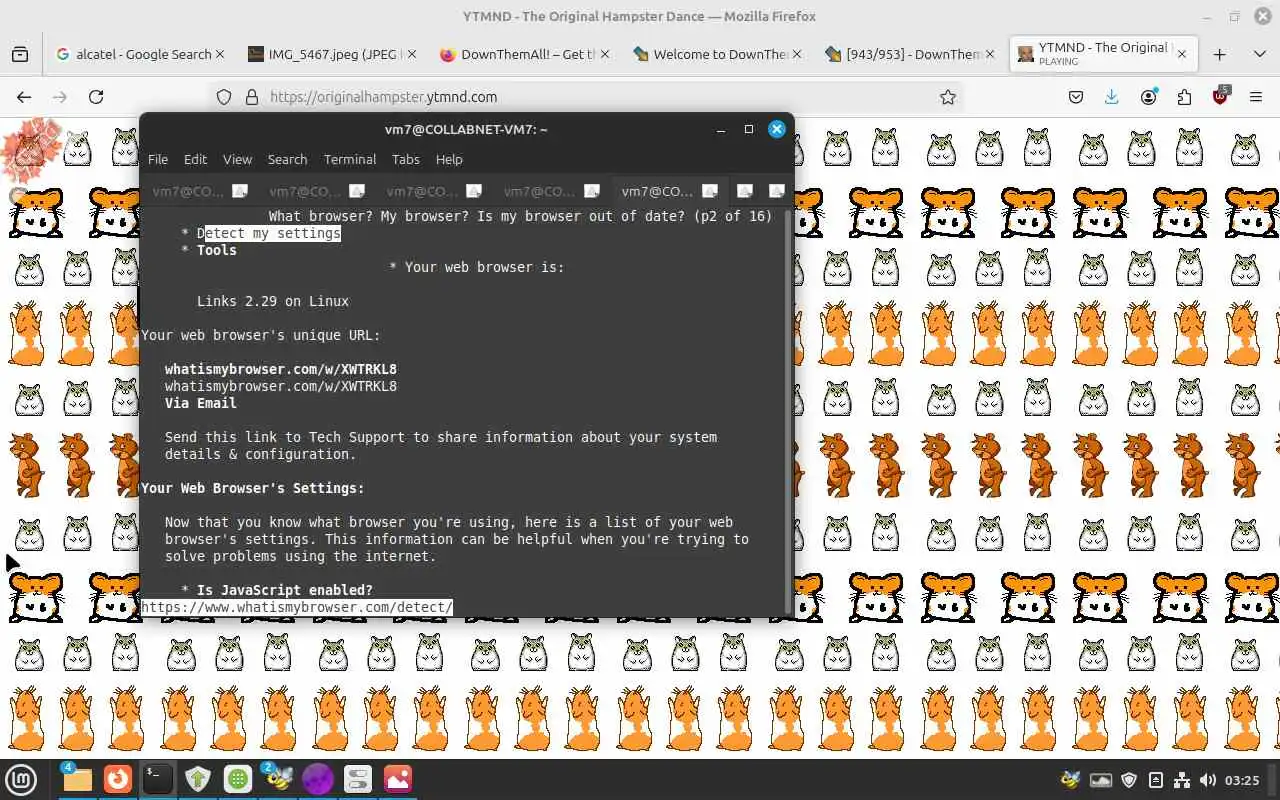Open the Linux Mint start menu
The width and height of the screenshot is (1280, 800).
pyautogui.click(x=21, y=779)
